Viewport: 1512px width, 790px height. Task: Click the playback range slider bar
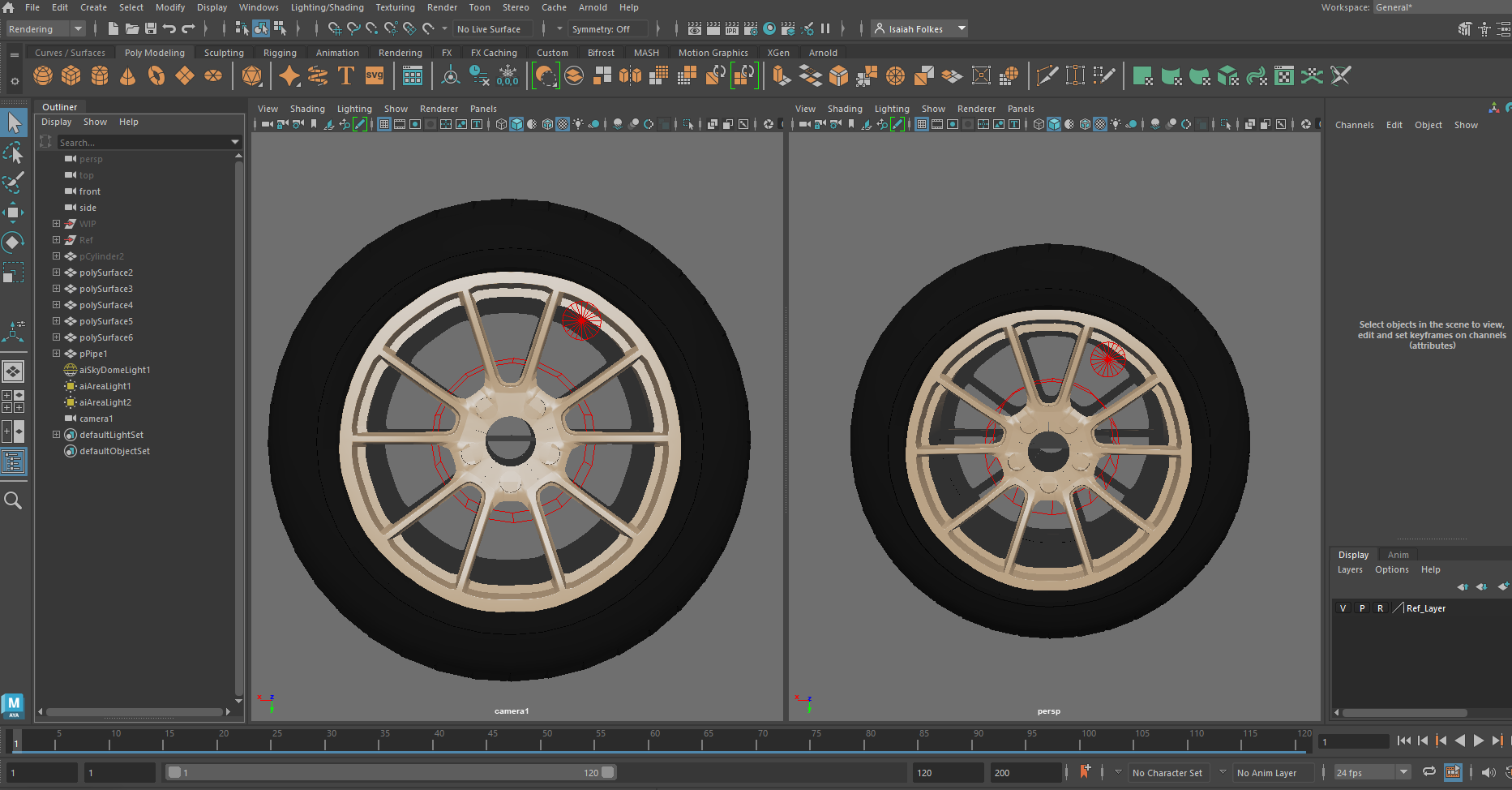(389, 773)
